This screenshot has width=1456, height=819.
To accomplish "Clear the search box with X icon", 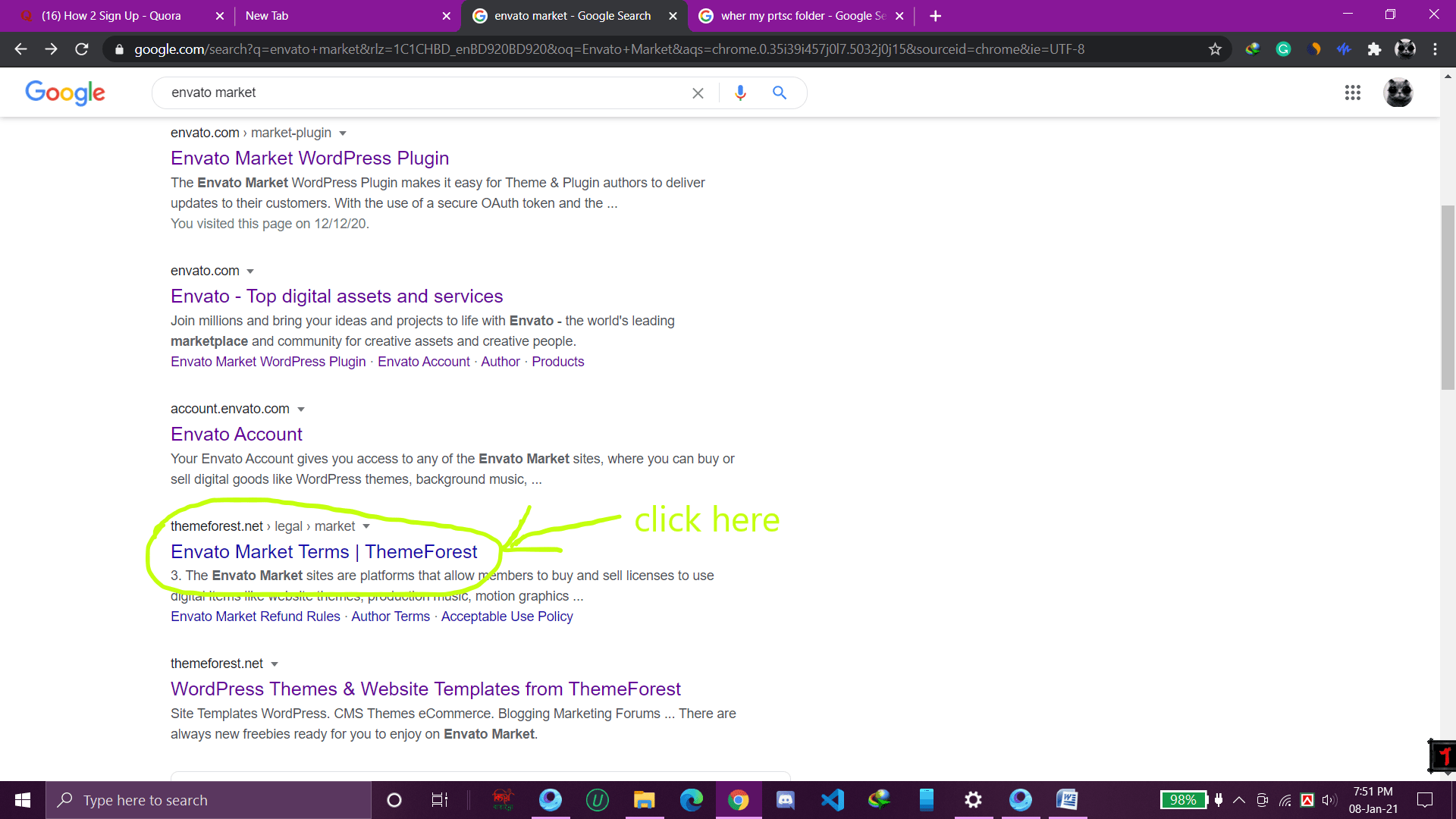I will pyautogui.click(x=698, y=93).
